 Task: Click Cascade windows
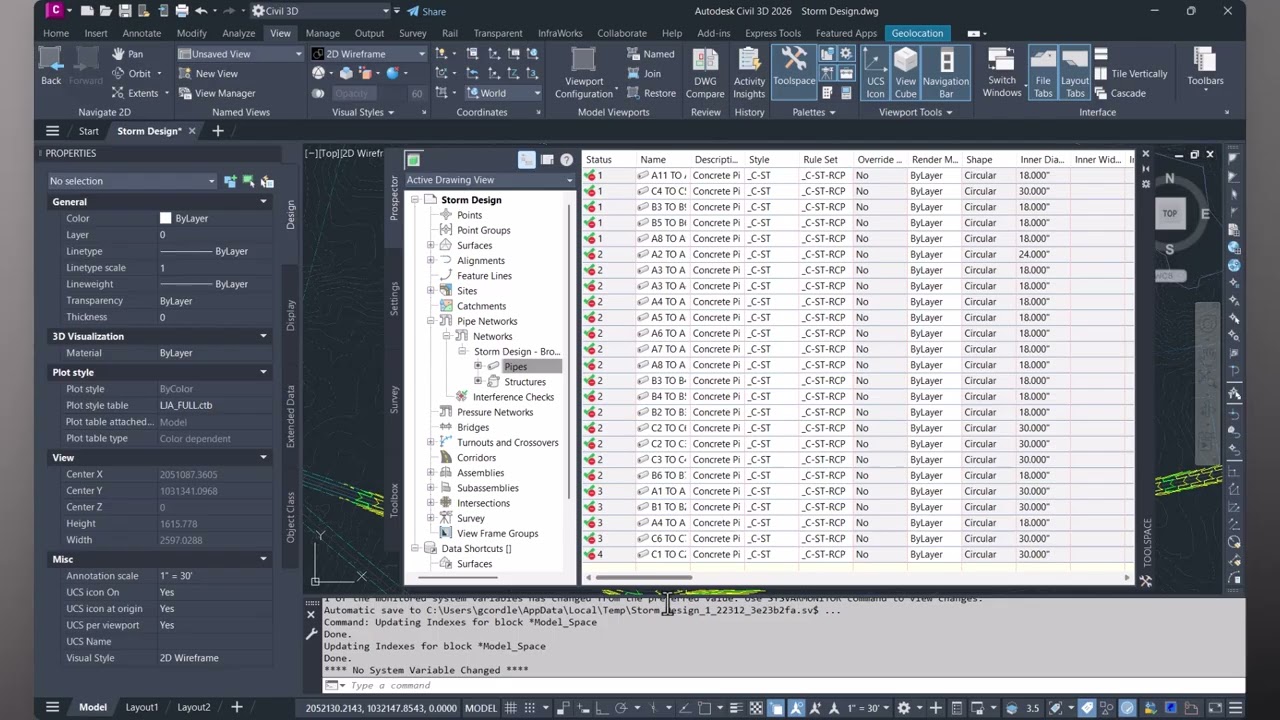(x=1120, y=93)
